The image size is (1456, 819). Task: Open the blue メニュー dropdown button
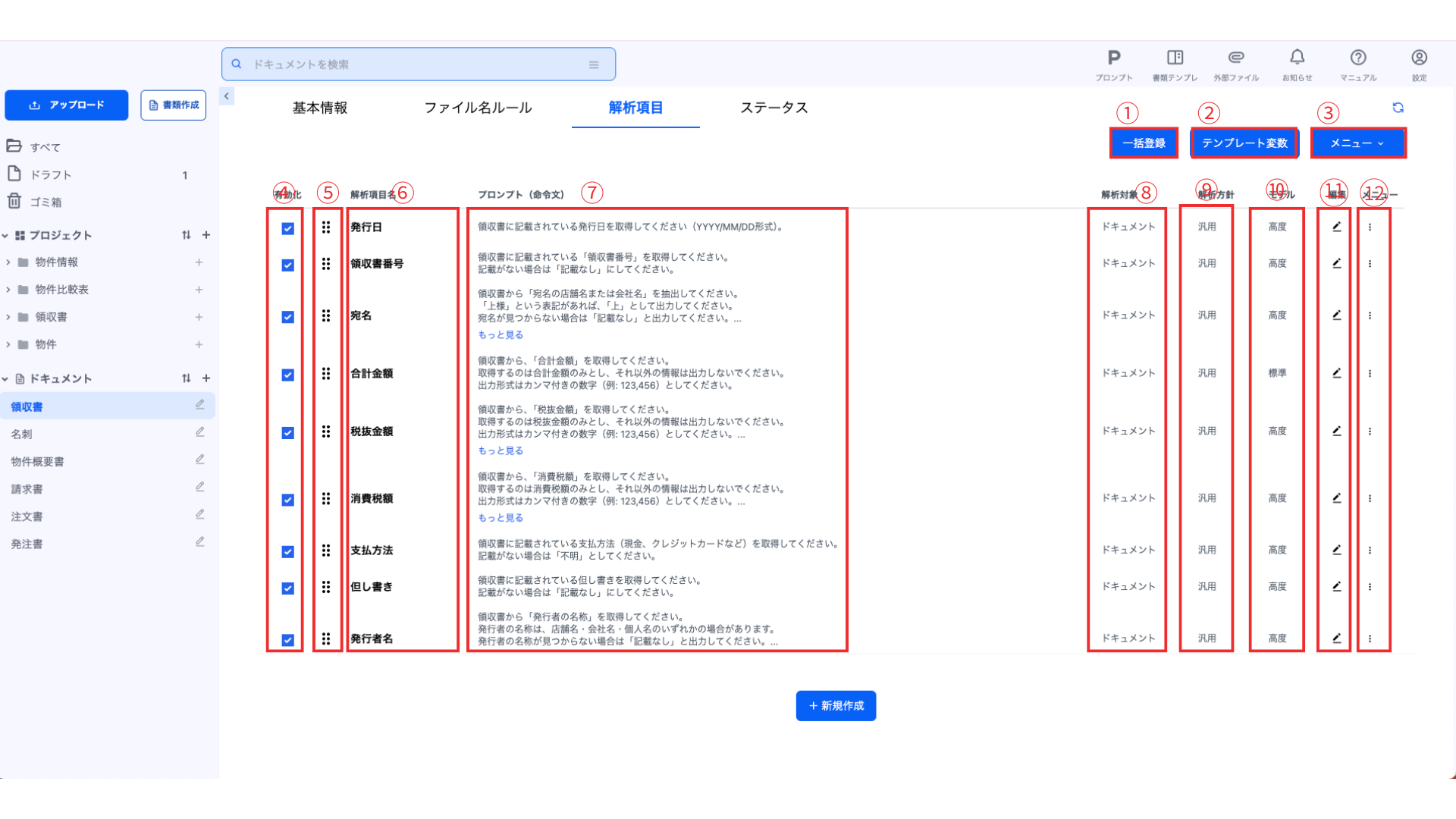[x=1357, y=143]
